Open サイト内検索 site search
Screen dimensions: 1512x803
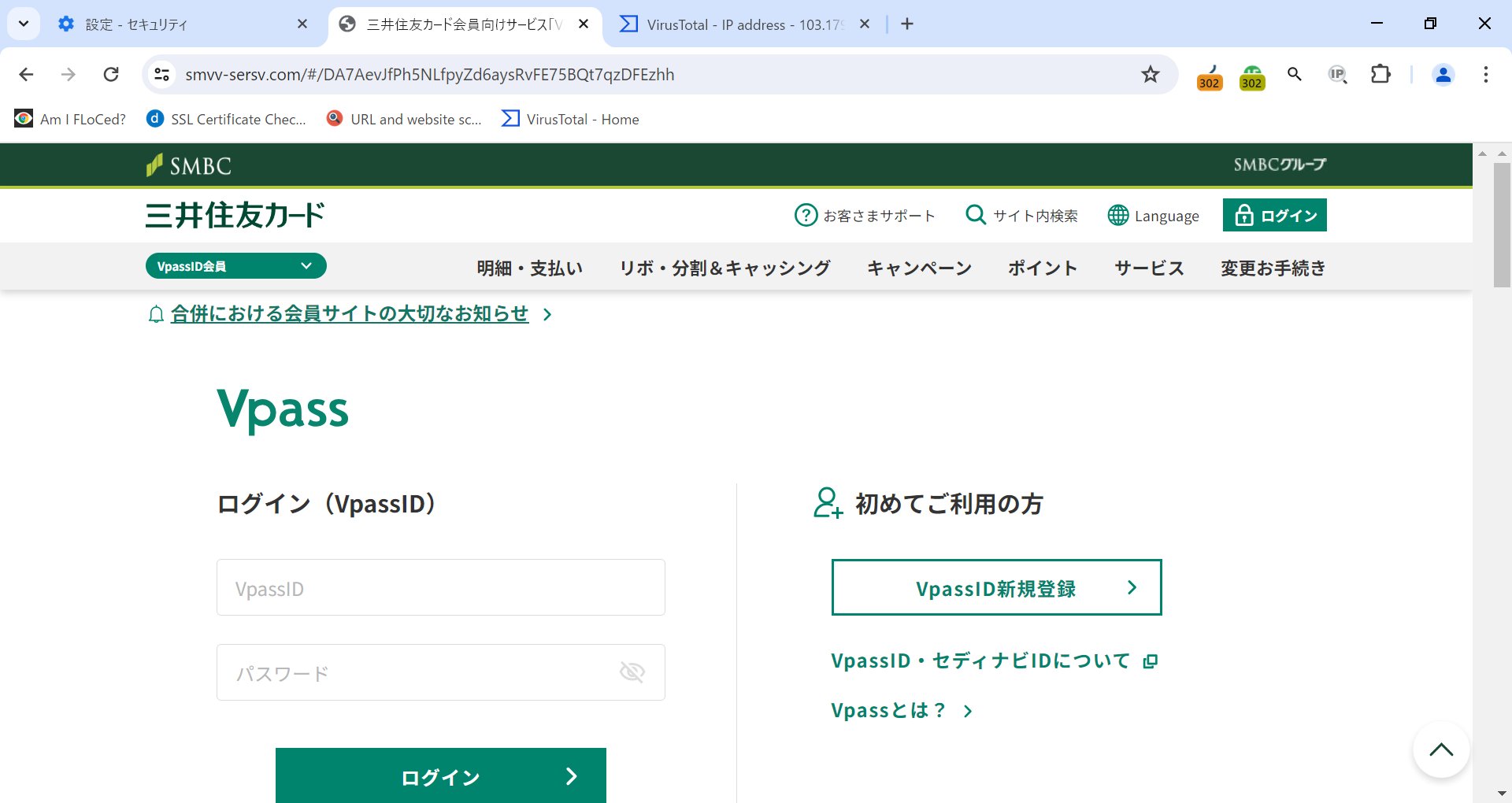pos(1021,215)
